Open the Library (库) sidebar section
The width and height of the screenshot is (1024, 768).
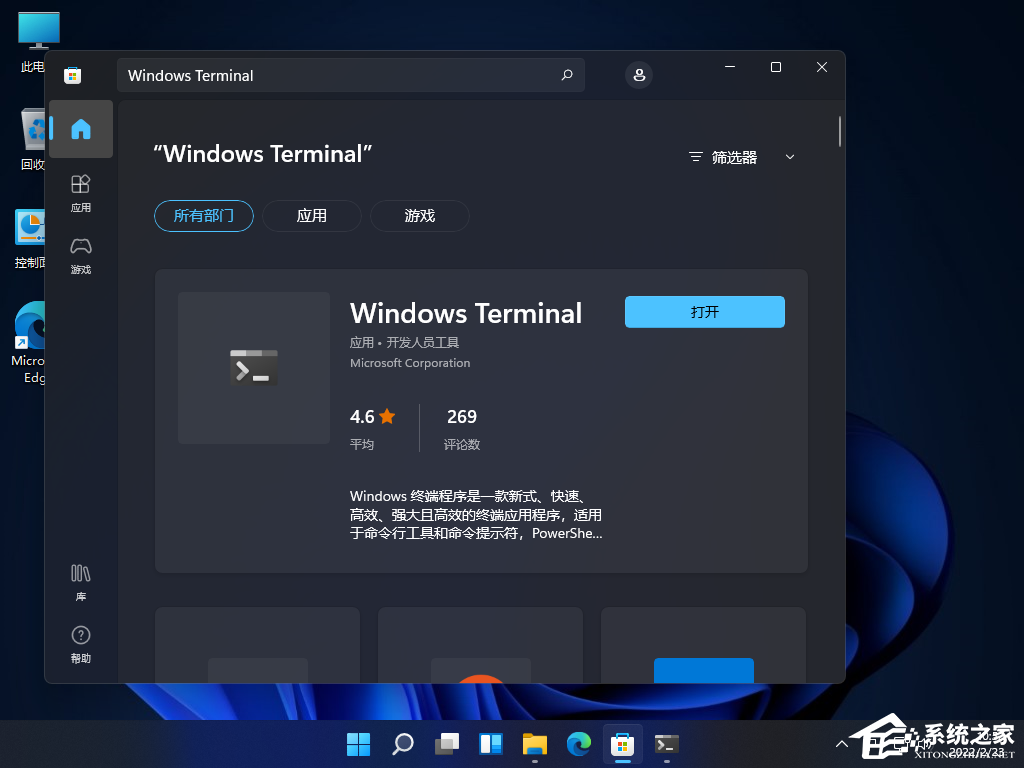click(x=80, y=580)
